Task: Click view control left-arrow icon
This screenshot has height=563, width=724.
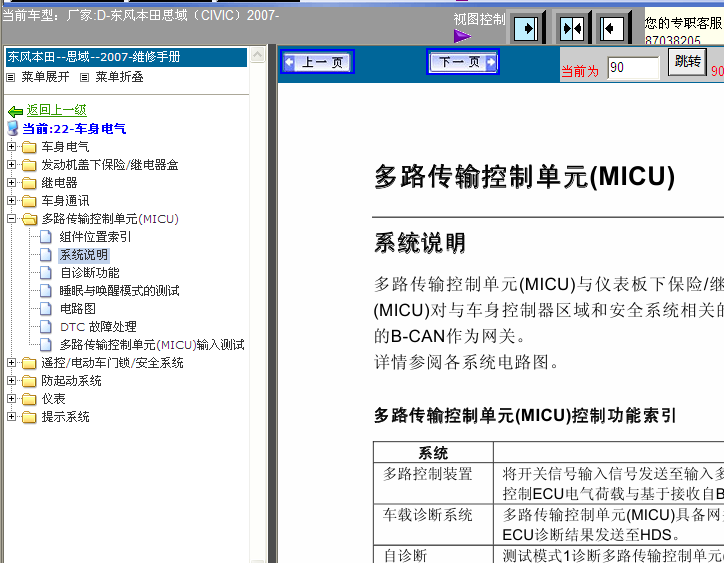Action: click(x=611, y=29)
